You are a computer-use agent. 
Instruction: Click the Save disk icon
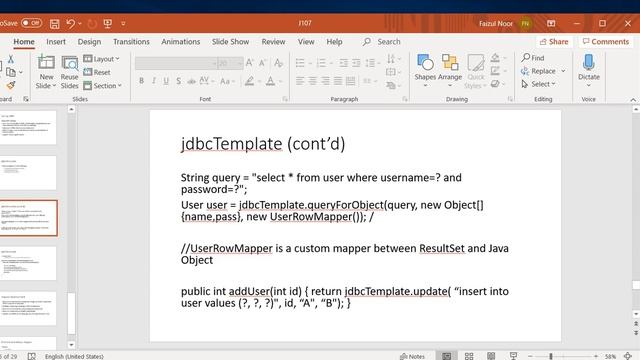54,24
